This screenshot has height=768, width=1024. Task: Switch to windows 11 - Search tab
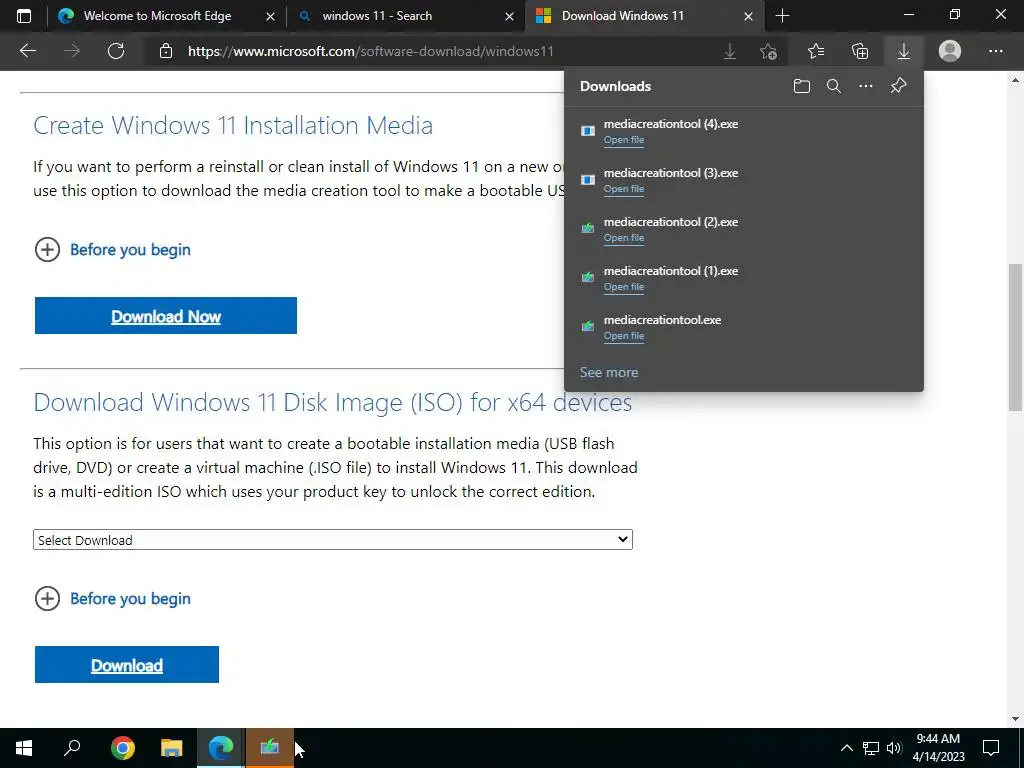click(x=377, y=16)
